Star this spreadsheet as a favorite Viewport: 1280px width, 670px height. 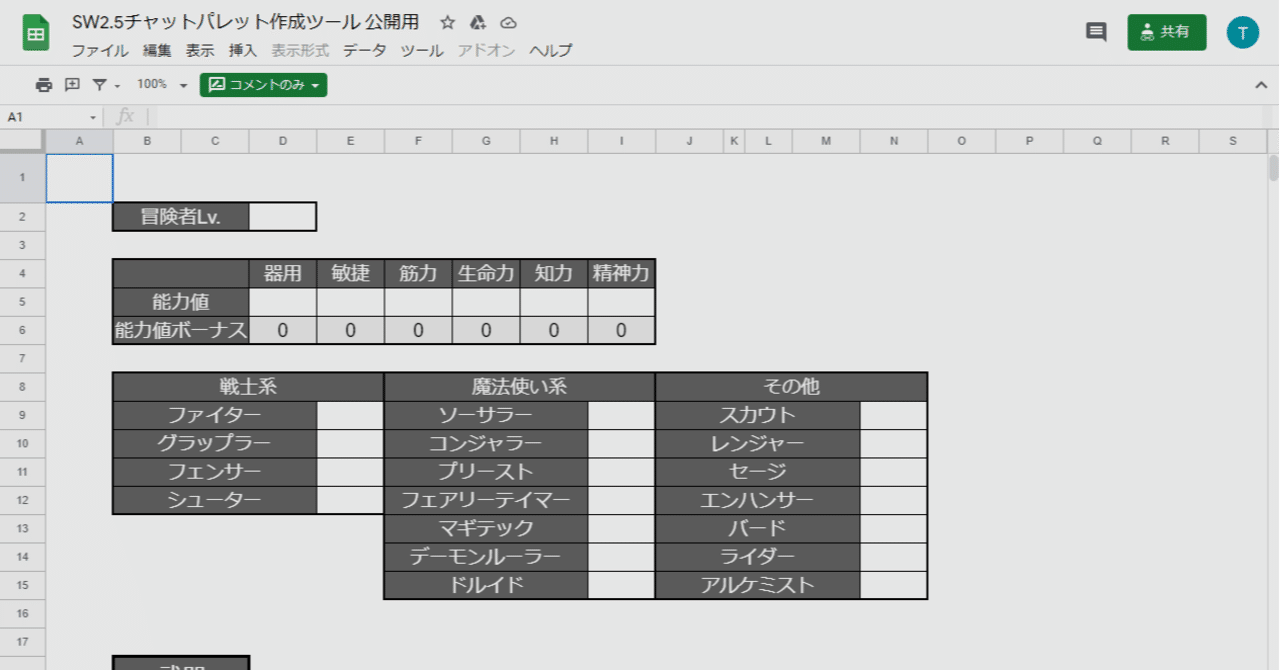[x=447, y=22]
